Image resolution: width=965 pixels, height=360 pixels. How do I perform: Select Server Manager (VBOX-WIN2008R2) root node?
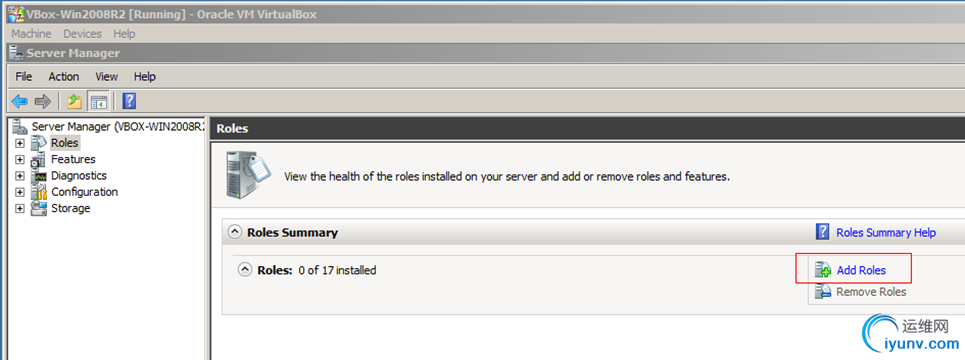click(x=118, y=127)
